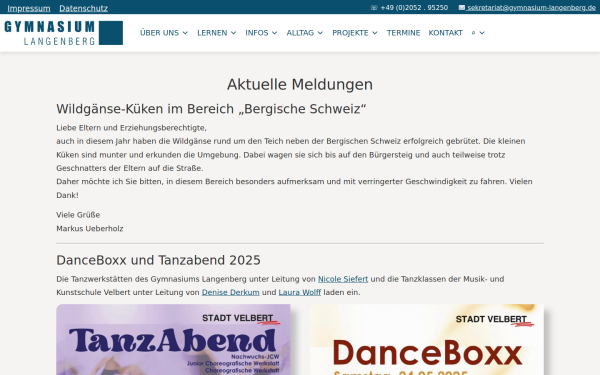This screenshot has width=600, height=375.
Task: Open the INFOS menu
Action: pyautogui.click(x=257, y=33)
